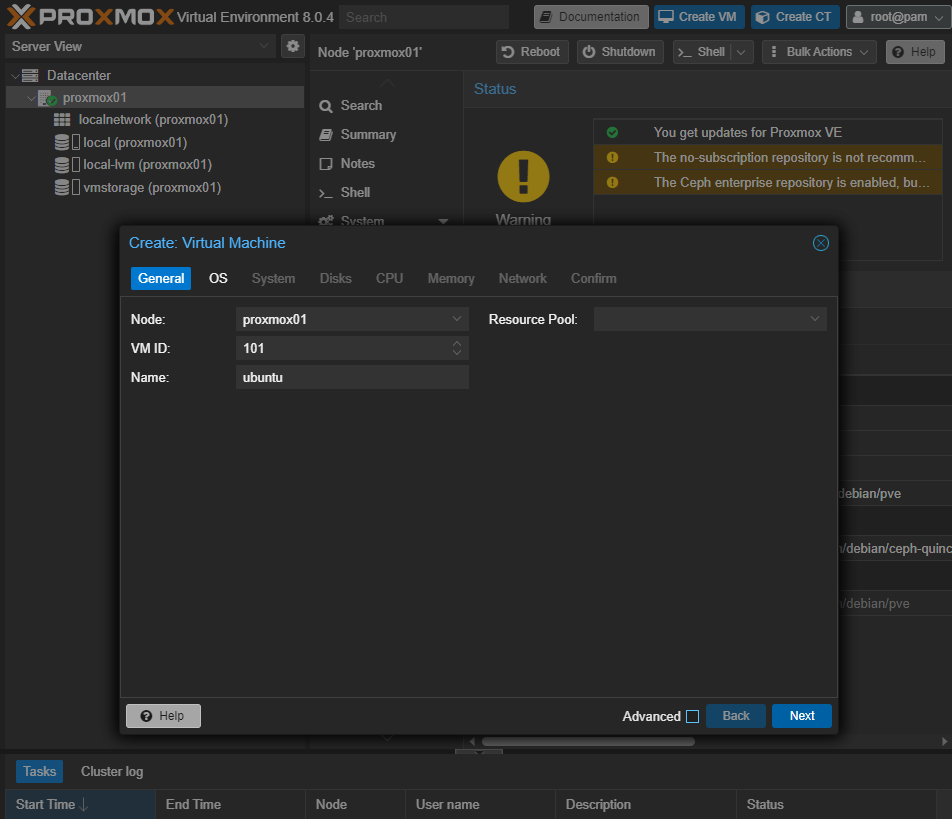Close the Create Virtual Machine dialog
Image resolution: width=952 pixels, height=819 pixels.
[820, 243]
